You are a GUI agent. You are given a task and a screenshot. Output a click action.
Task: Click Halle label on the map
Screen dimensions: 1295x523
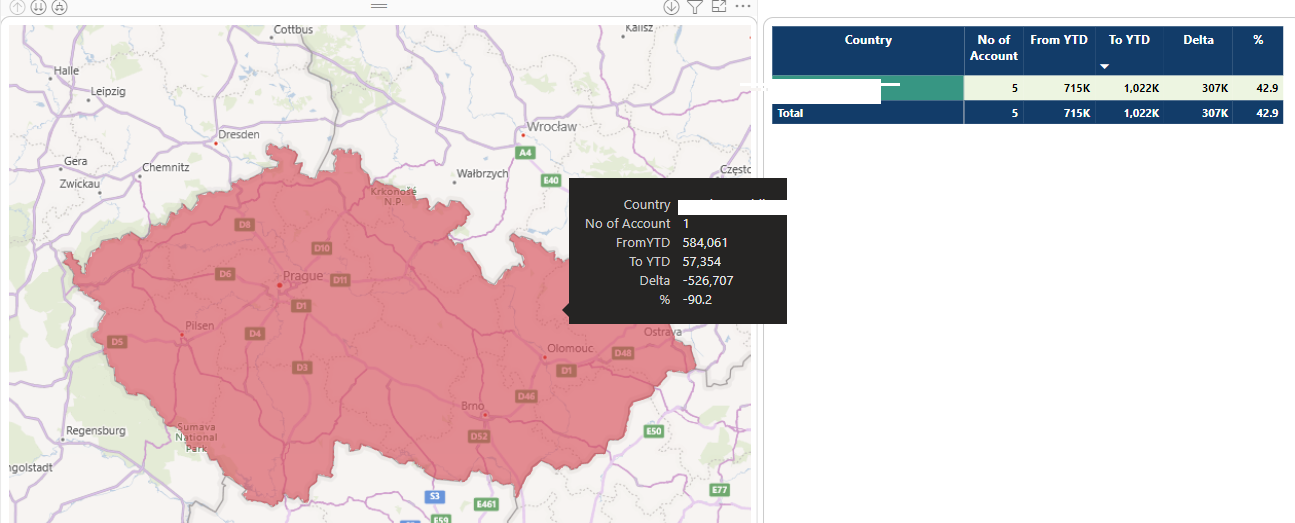pos(67,71)
